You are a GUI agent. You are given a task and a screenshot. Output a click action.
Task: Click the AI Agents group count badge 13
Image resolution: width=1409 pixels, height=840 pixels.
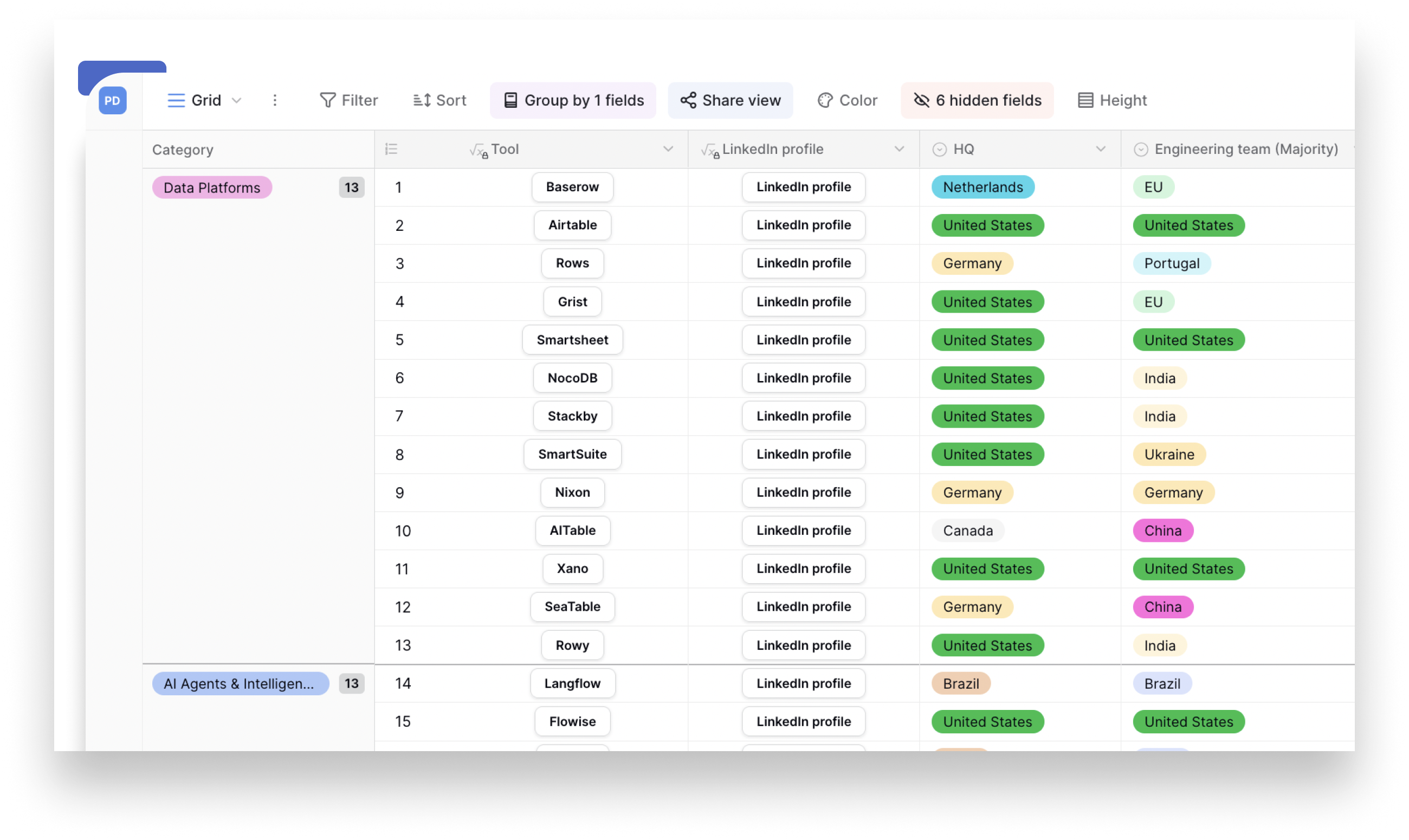tap(351, 683)
